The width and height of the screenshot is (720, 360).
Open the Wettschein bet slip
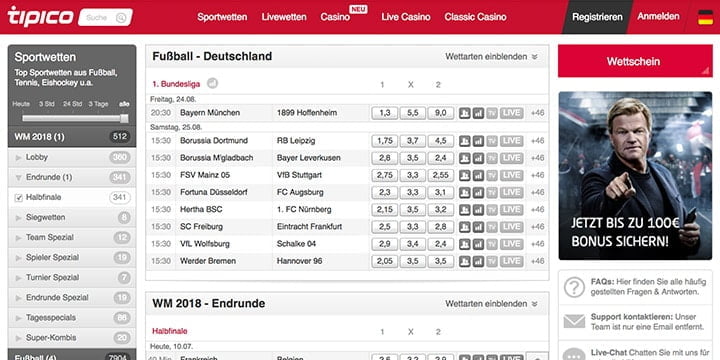click(x=635, y=61)
